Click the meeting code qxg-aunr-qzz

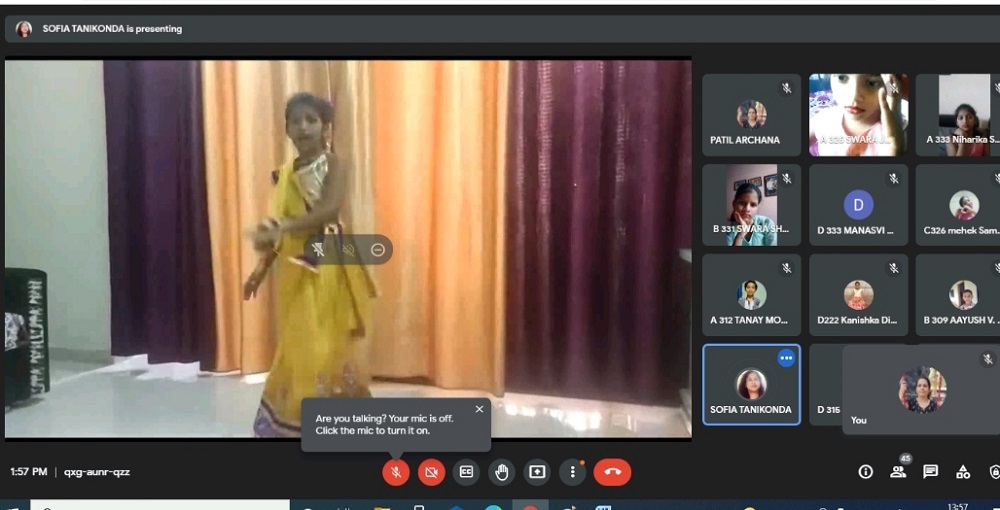(x=97, y=472)
